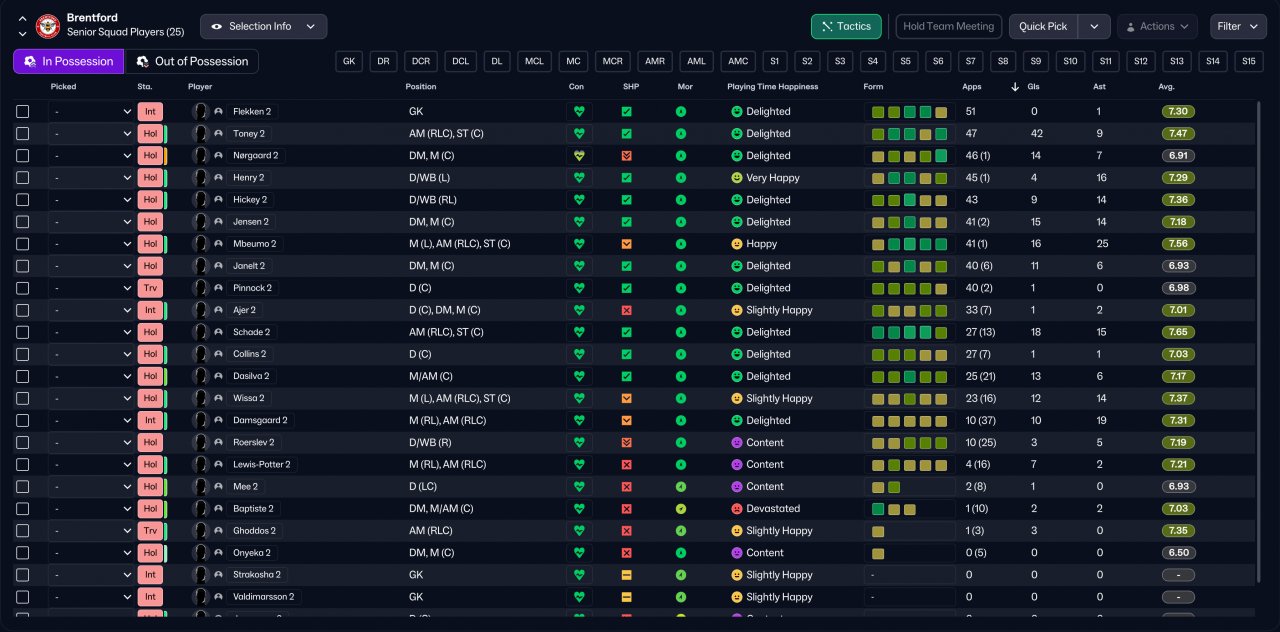Open the Tactics screen button

point(846,26)
